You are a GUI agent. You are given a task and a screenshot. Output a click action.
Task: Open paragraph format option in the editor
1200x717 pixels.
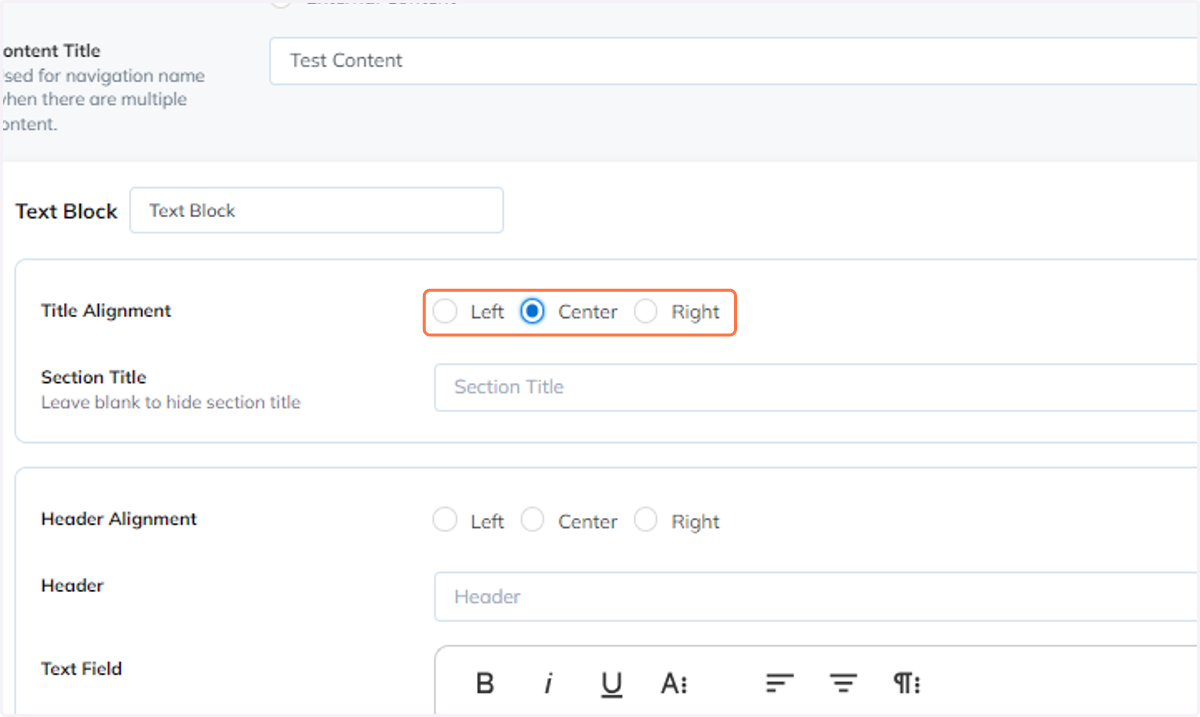906,684
